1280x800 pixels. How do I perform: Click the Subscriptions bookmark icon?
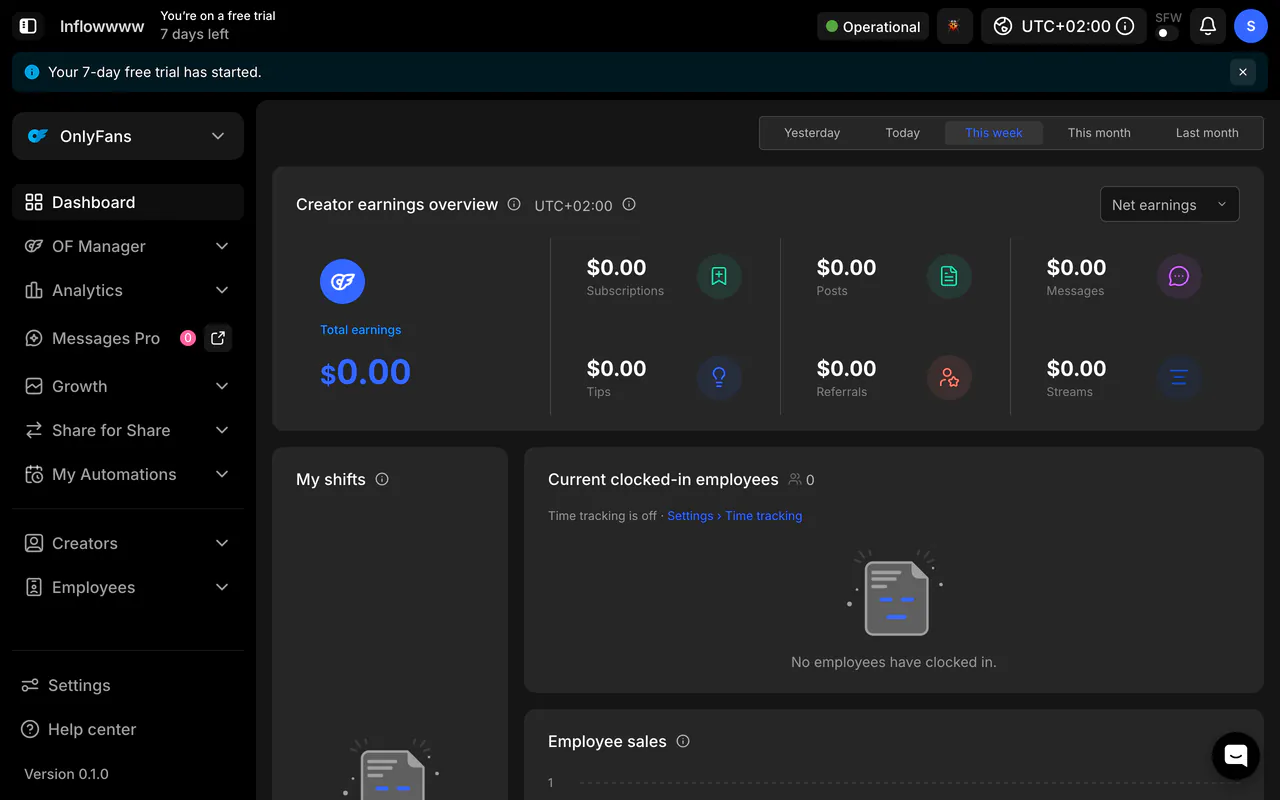[x=719, y=277]
